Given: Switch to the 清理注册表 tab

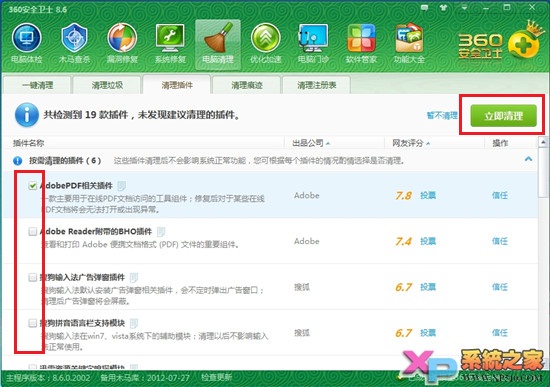Looking at the screenshot, I should (x=316, y=85).
